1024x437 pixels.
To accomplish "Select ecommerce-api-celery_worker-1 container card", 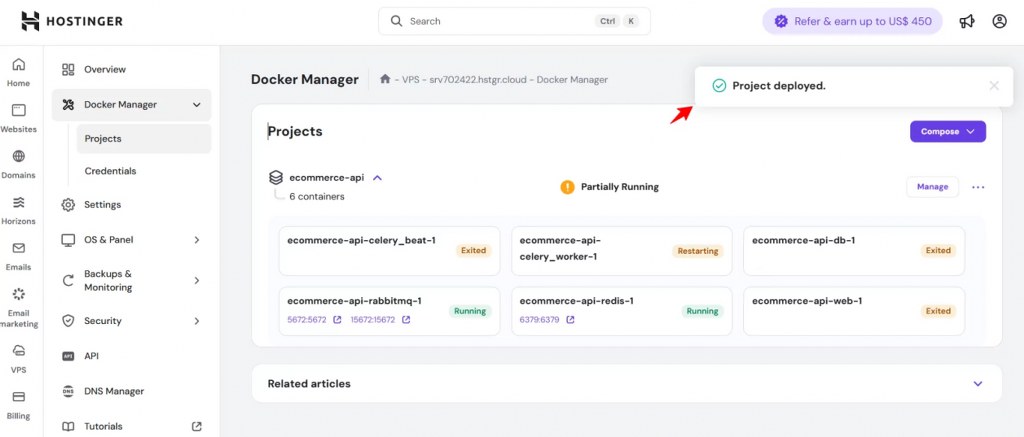I will coord(622,251).
